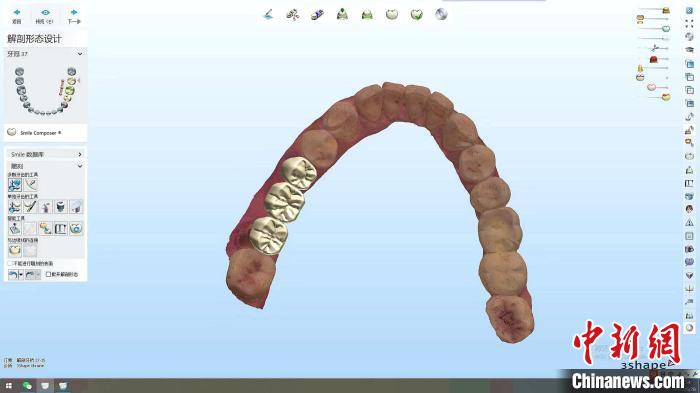
Task: Click the graduation cap icon on right sidebar
Action: [689, 50]
